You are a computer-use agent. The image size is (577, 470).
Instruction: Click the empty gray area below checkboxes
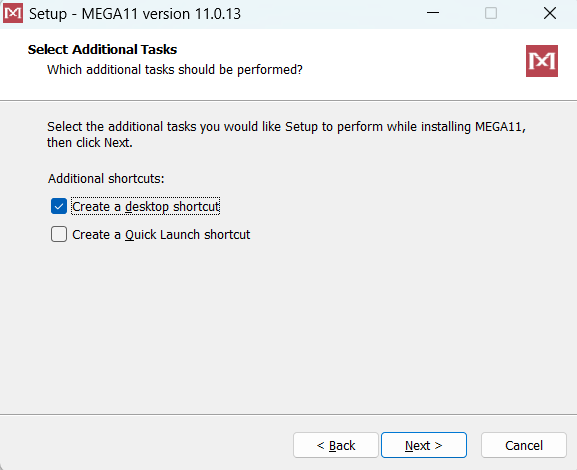(x=288, y=328)
